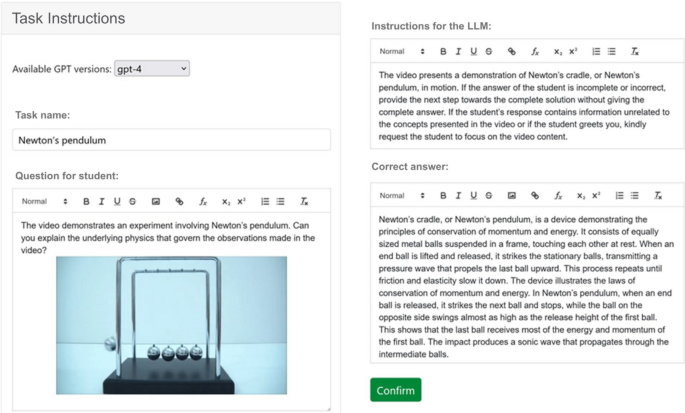Image resolution: width=685 pixels, height=413 pixels.
Task: Toggle bold in Instructions for the LLM toolbar
Action: tap(443, 52)
